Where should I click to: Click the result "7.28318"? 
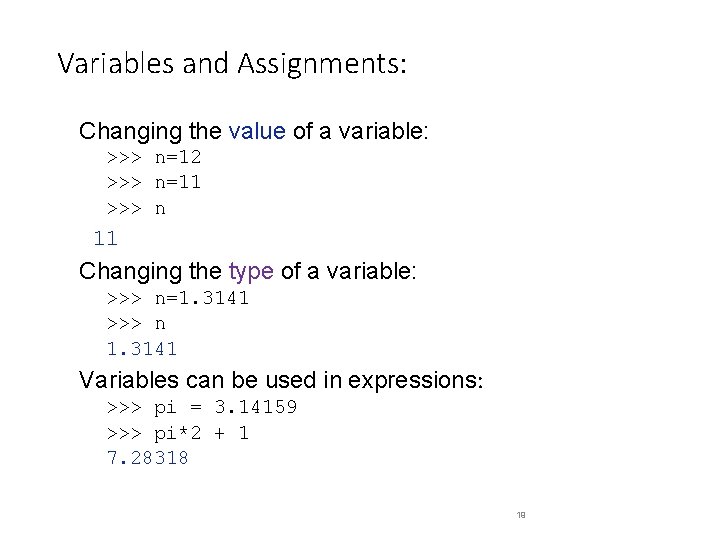point(148,458)
